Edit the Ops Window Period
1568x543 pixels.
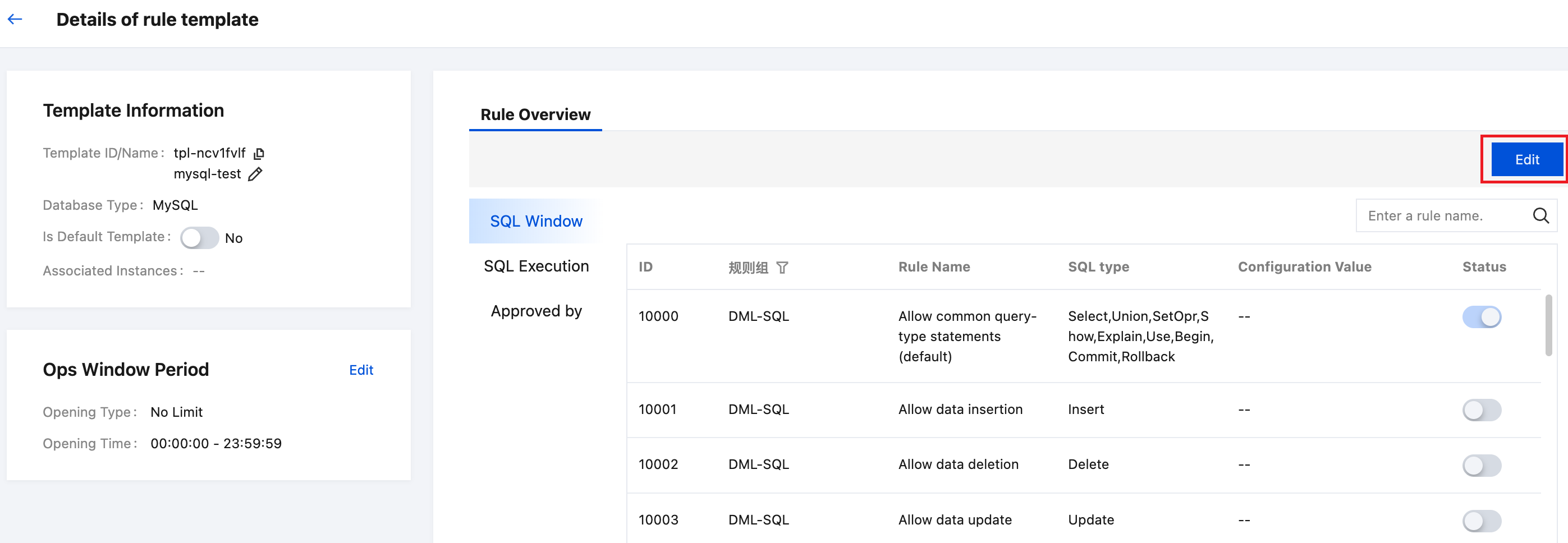pyautogui.click(x=361, y=370)
